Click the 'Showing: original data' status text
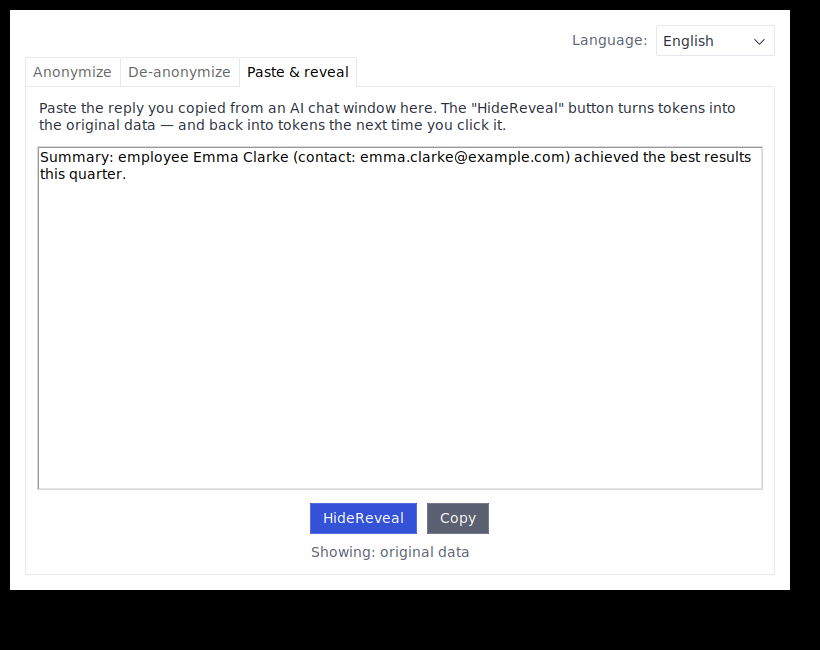This screenshot has width=820, height=650. coord(390,552)
